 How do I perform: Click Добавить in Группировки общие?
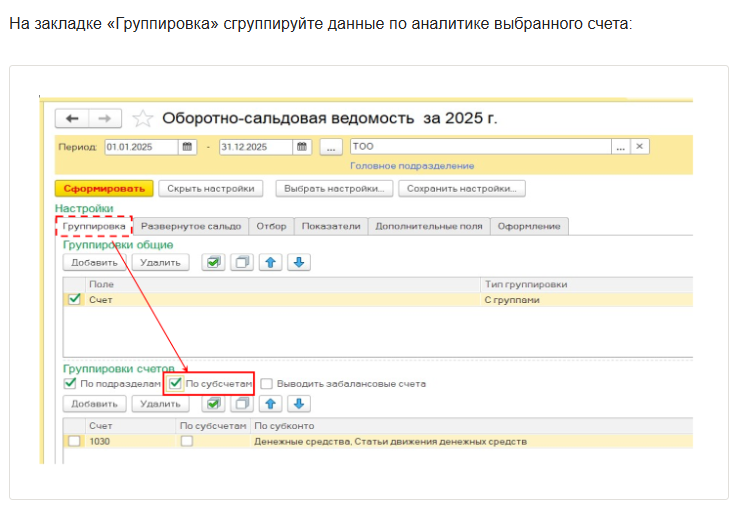94,262
